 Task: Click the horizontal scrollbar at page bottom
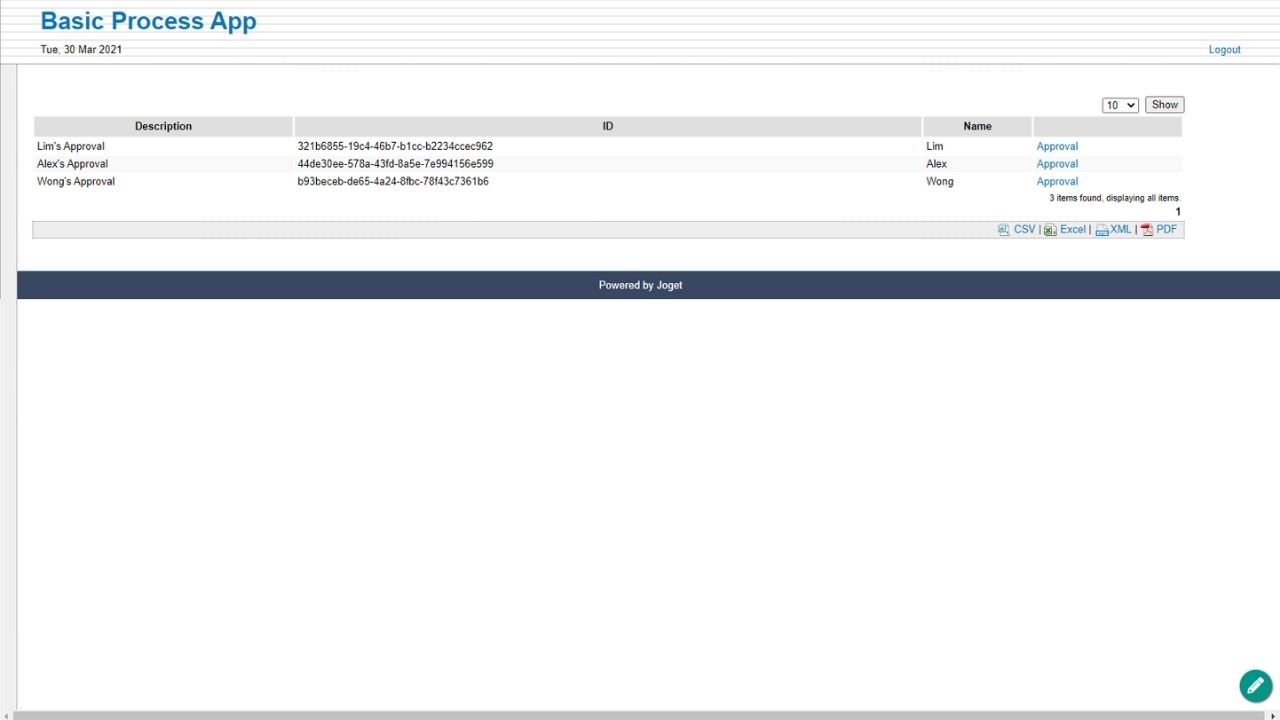click(x=640, y=715)
